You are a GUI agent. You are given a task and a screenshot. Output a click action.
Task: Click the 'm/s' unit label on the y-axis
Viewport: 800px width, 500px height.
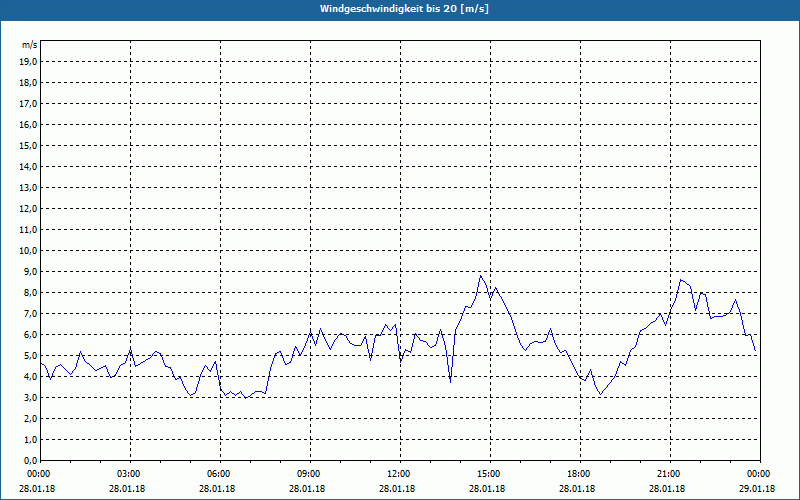[x=30, y=45]
